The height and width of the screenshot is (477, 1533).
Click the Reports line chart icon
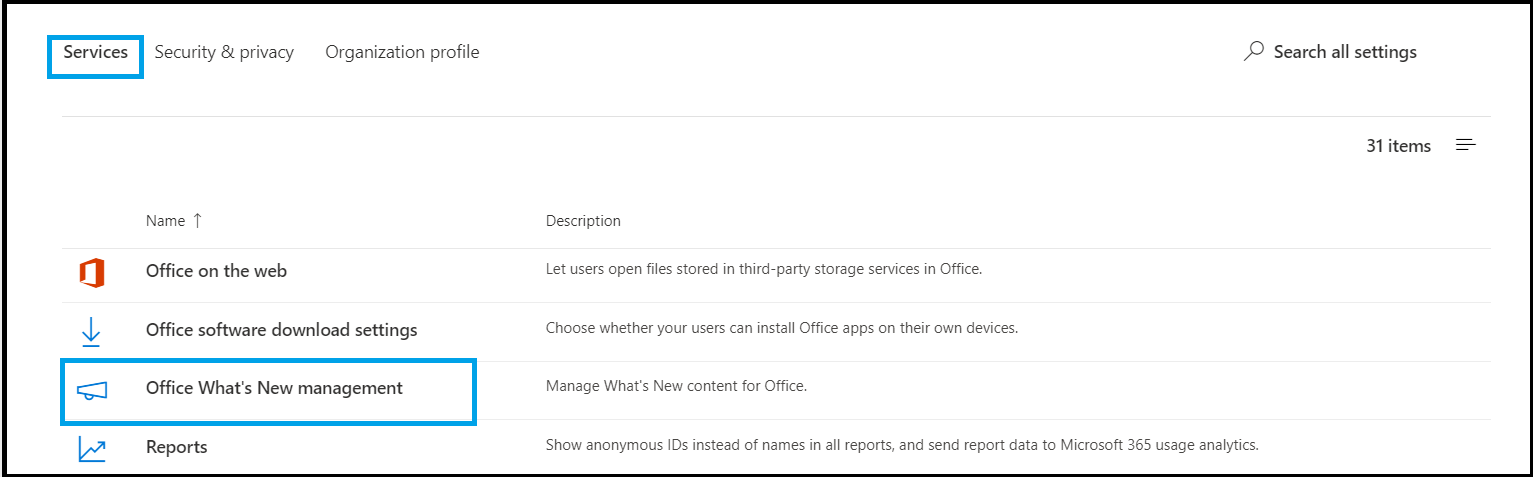coord(92,450)
